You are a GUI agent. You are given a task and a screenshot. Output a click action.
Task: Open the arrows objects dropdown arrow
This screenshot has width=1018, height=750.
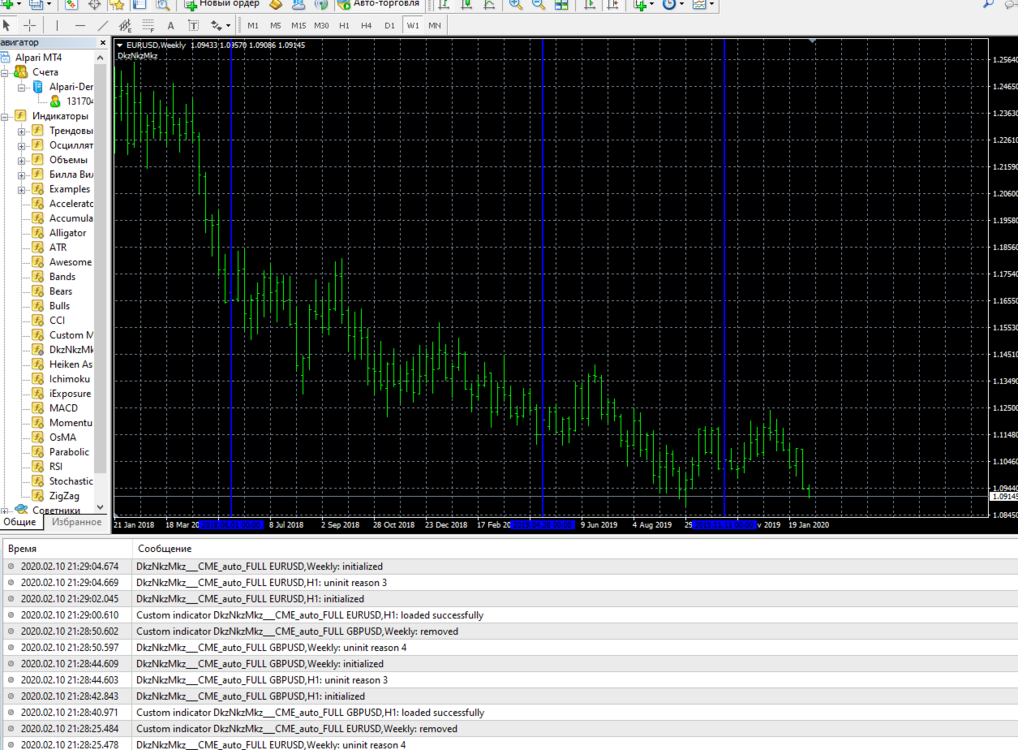pyautogui.click(x=228, y=26)
